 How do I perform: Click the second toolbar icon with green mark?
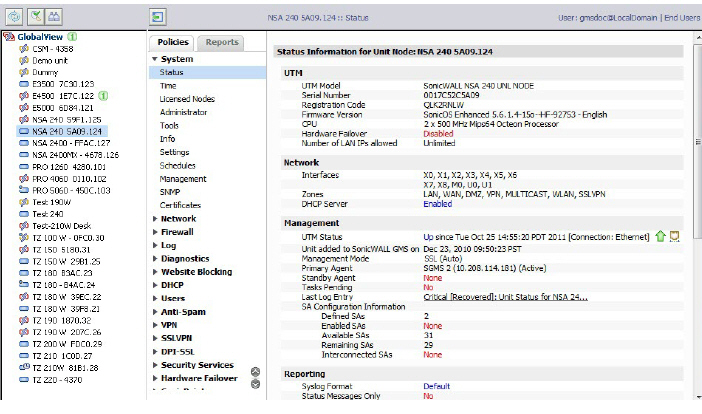click(36, 17)
